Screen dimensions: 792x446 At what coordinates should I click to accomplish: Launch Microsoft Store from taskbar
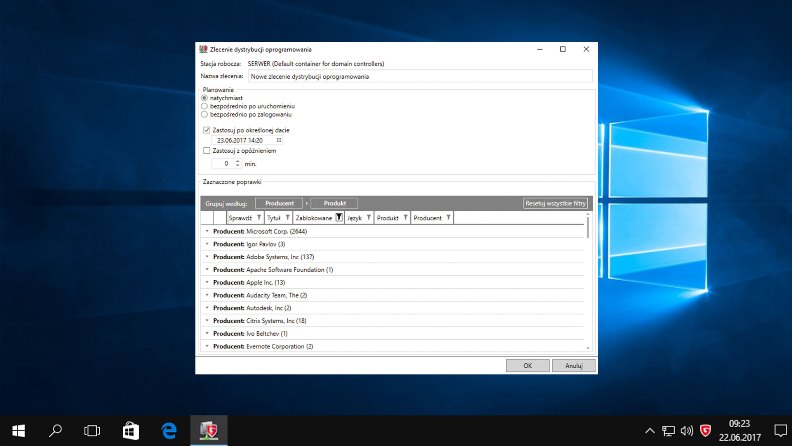(131, 430)
